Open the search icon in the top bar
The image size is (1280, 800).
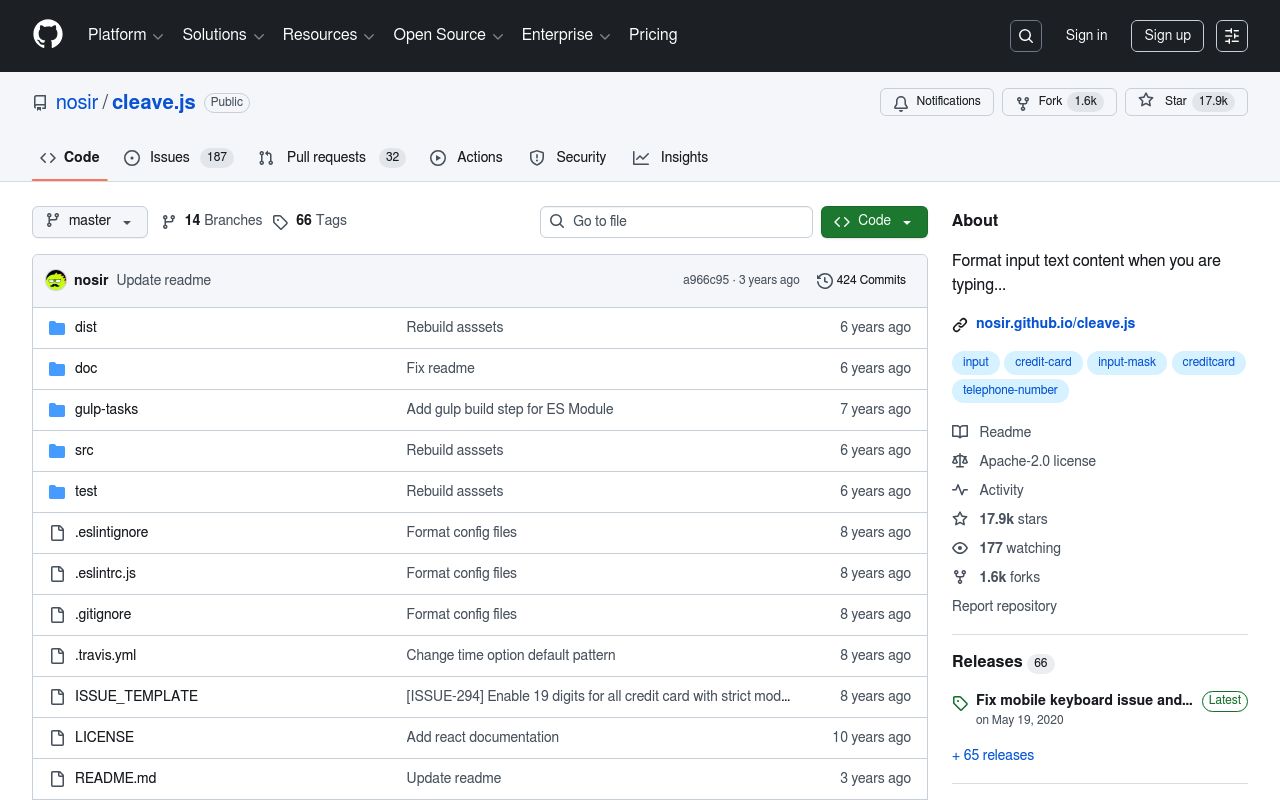[1025, 35]
